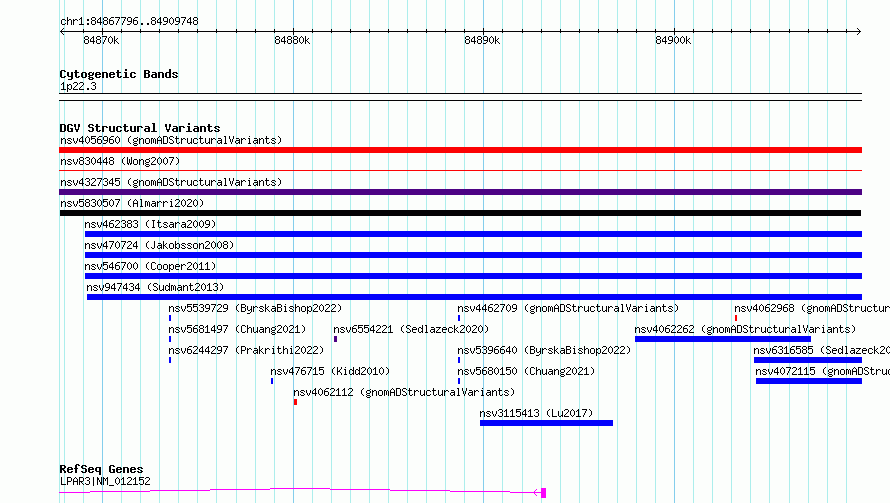Click the blue nsv4062262 variant bar

[x=723, y=339]
